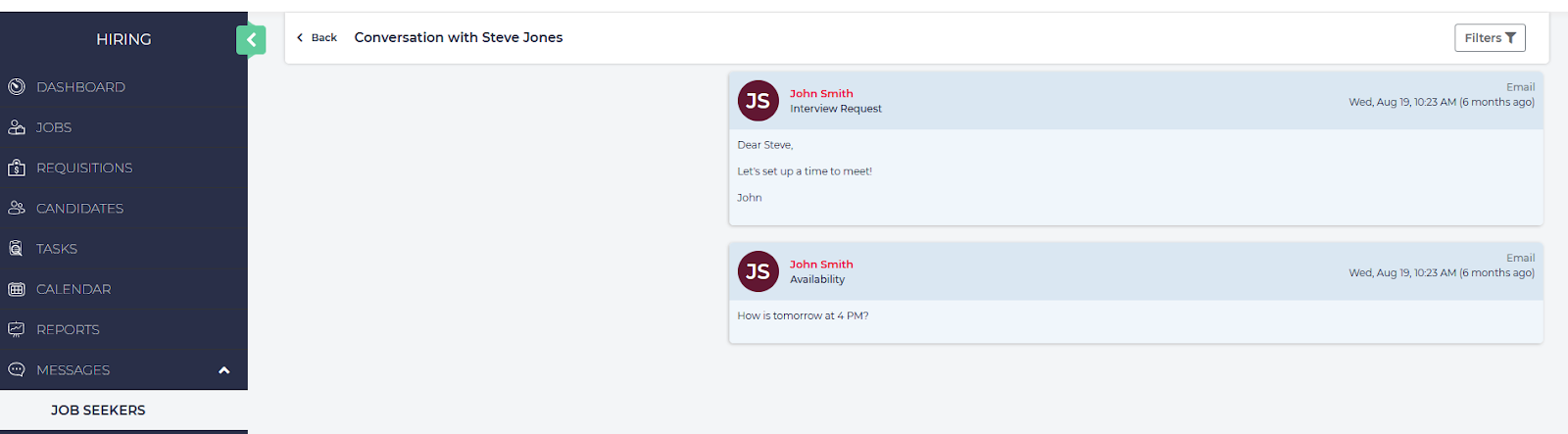Click the Dashboard gauge icon in sidebar
1568x434 pixels.
point(17,87)
